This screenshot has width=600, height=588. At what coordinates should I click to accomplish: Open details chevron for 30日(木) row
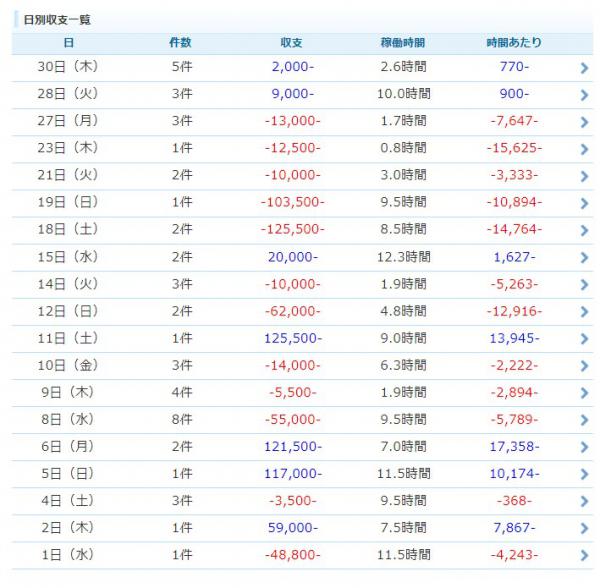[x=584, y=68]
